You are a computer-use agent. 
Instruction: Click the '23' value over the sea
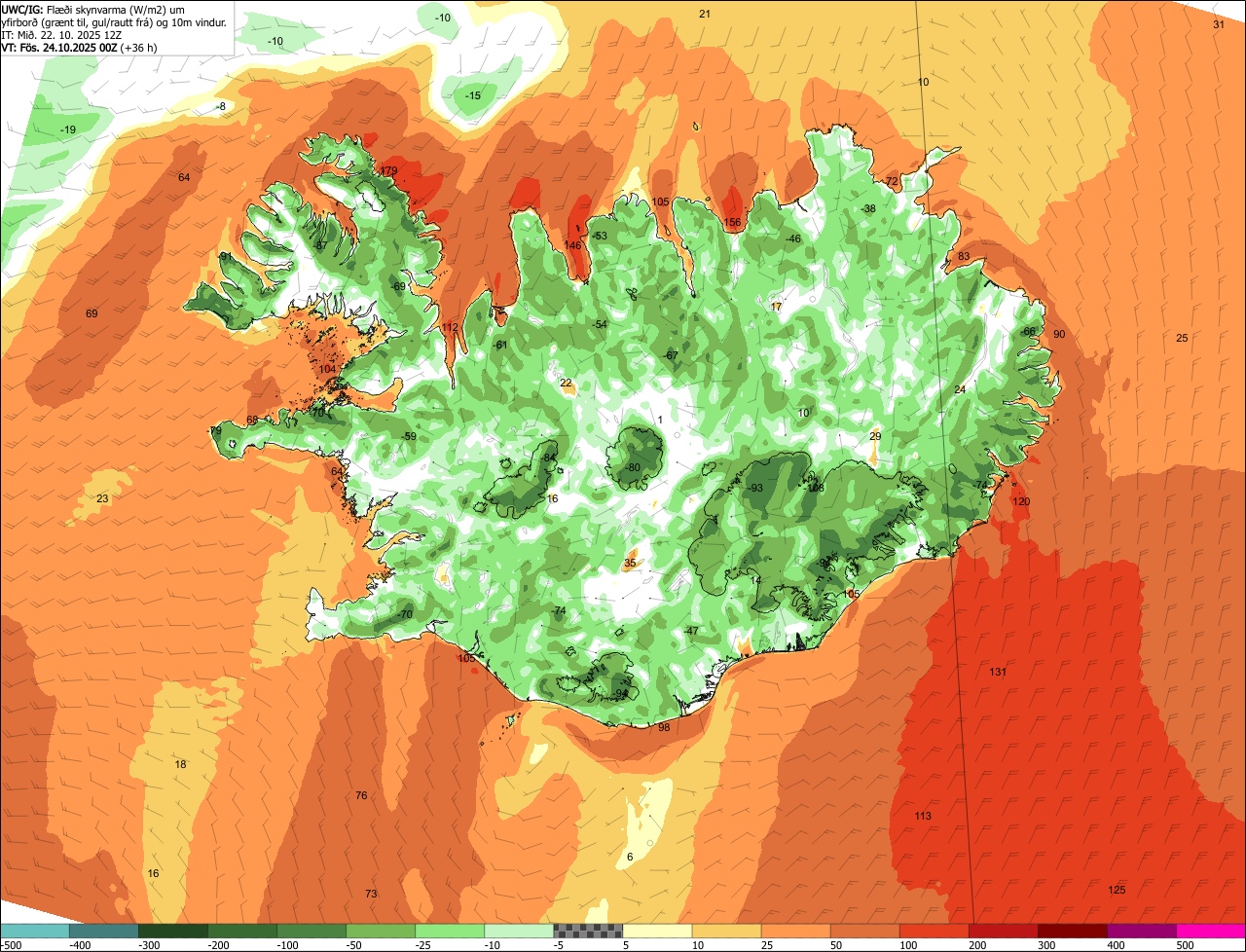pyautogui.click(x=102, y=499)
